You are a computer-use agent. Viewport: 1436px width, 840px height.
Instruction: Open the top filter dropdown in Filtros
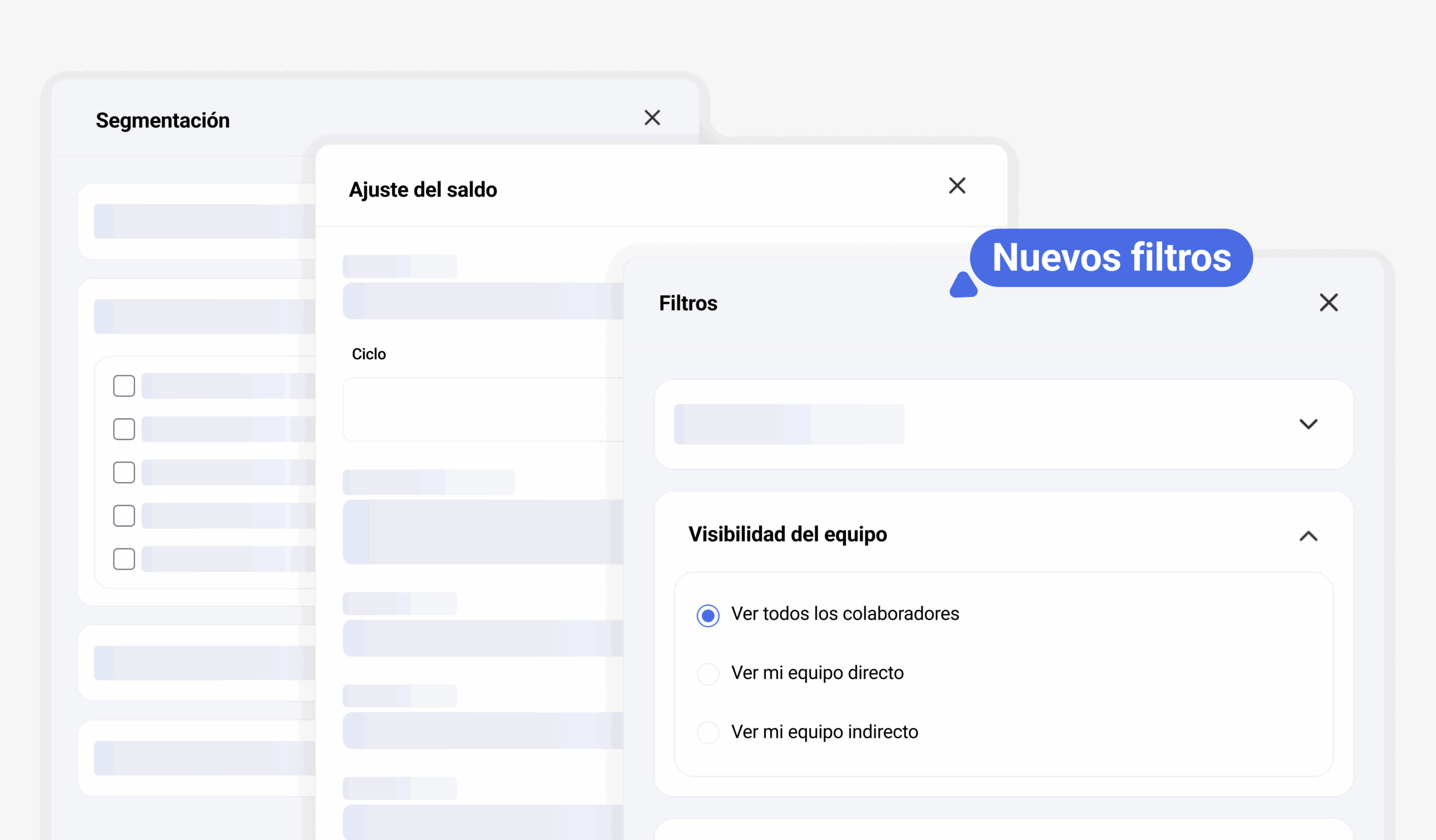(1309, 424)
